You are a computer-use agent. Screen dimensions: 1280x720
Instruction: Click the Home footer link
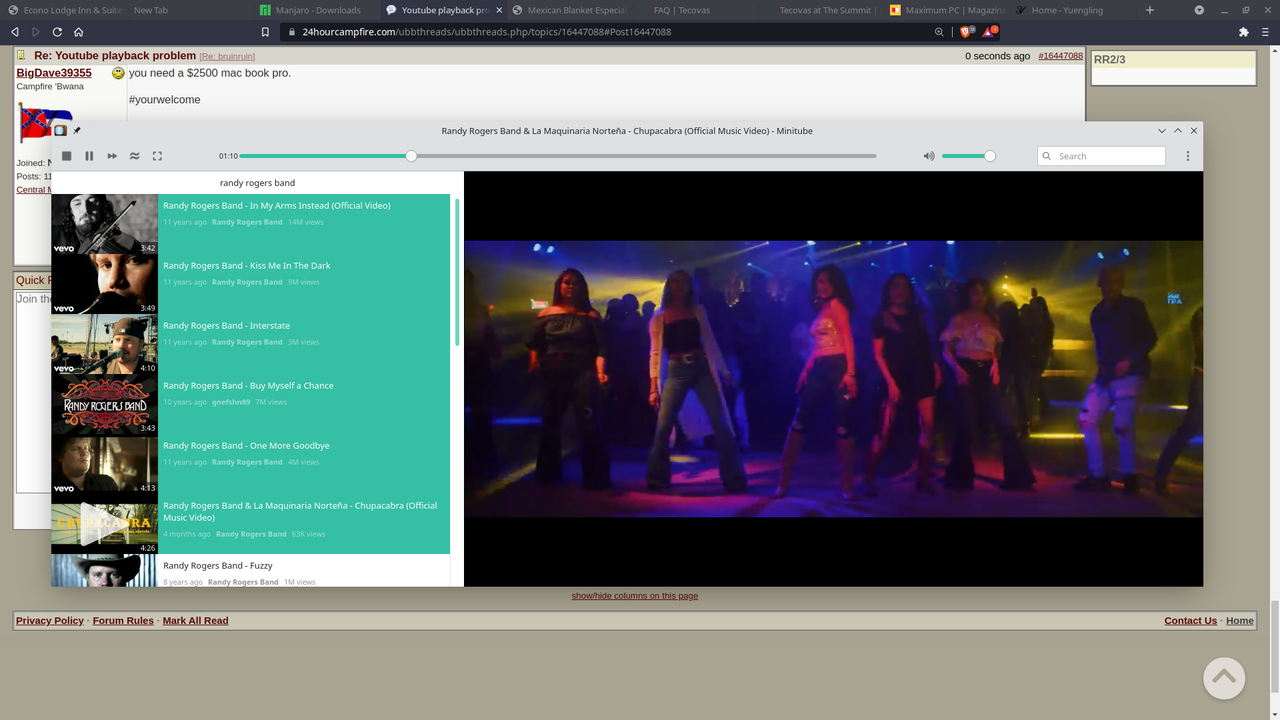click(1240, 621)
